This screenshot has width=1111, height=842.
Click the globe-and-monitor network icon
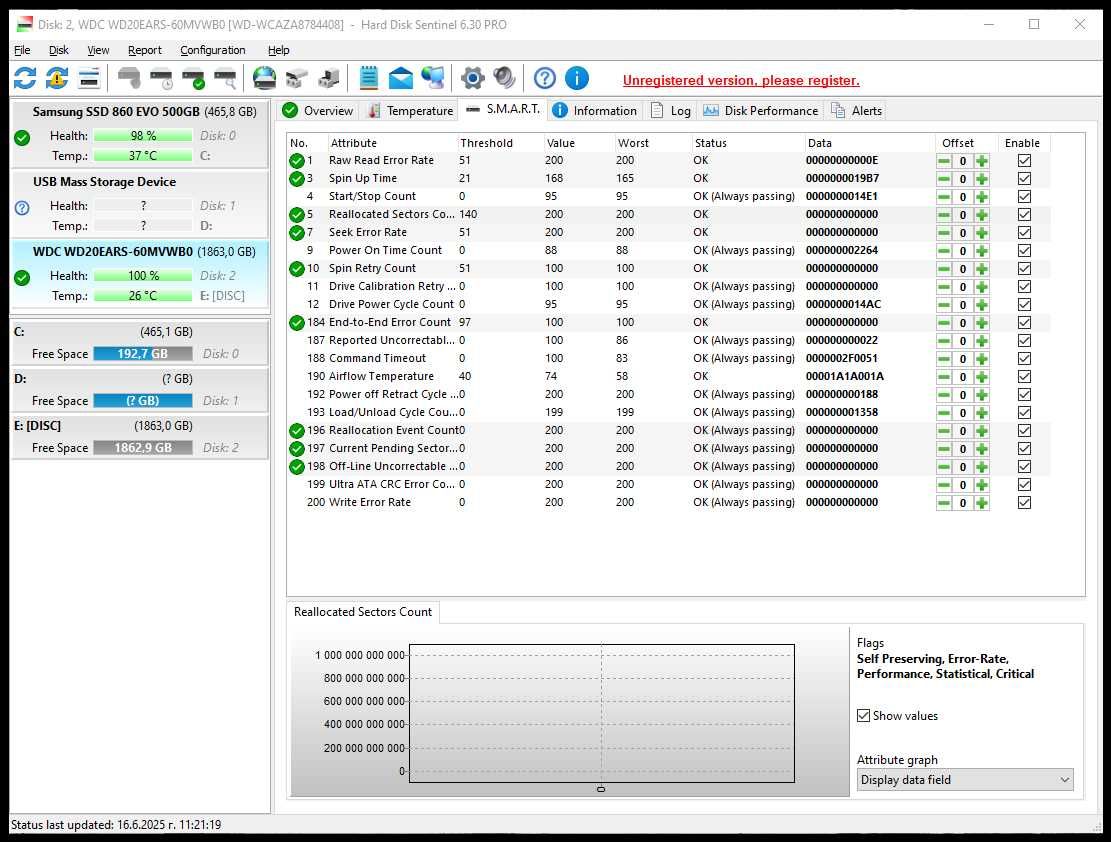tap(433, 78)
